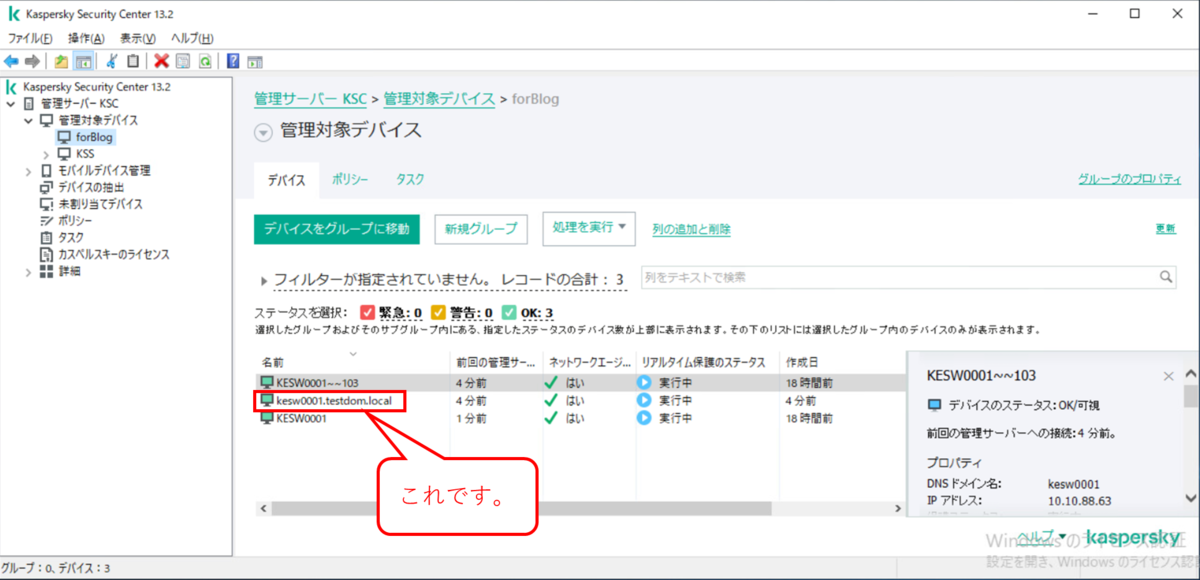
Task: Click 管理対象デバイス breadcrumb link
Action: (x=439, y=99)
